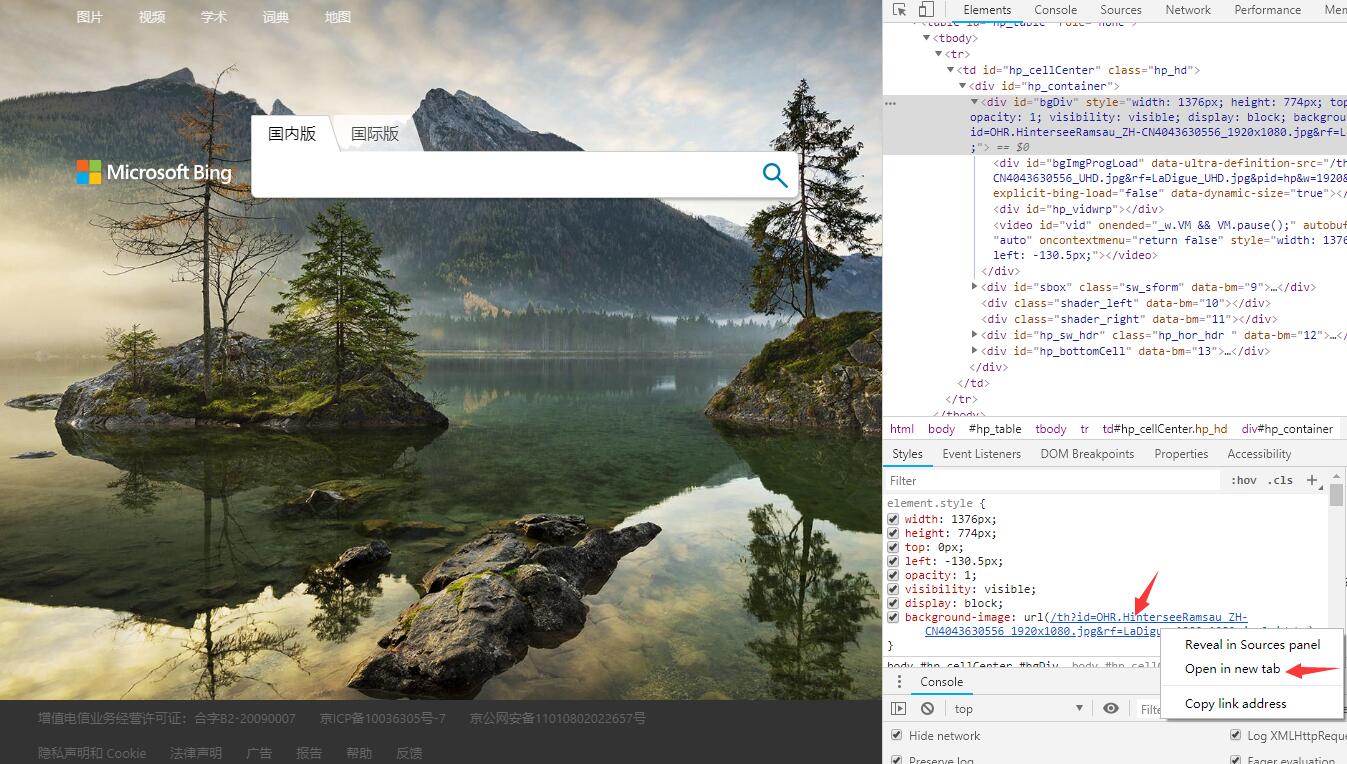Screen dimensions: 1347x764
Task: Open the Network panel tab
Action: pyautogui.click(x=1188, y=10)
